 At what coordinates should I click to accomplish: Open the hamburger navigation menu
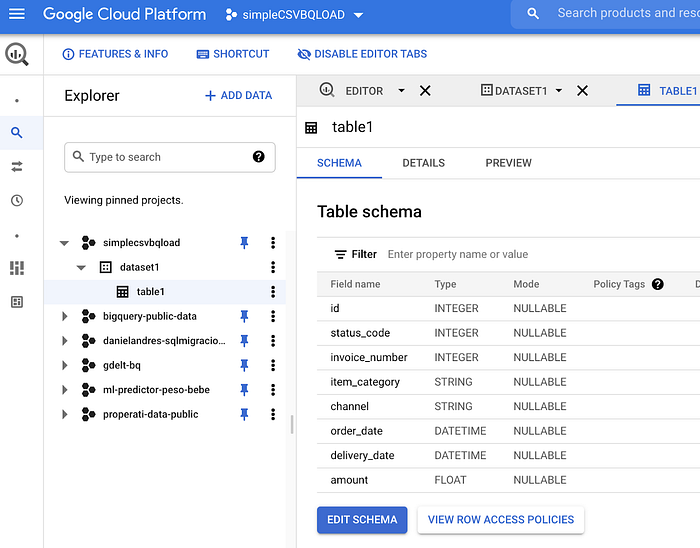17,14
